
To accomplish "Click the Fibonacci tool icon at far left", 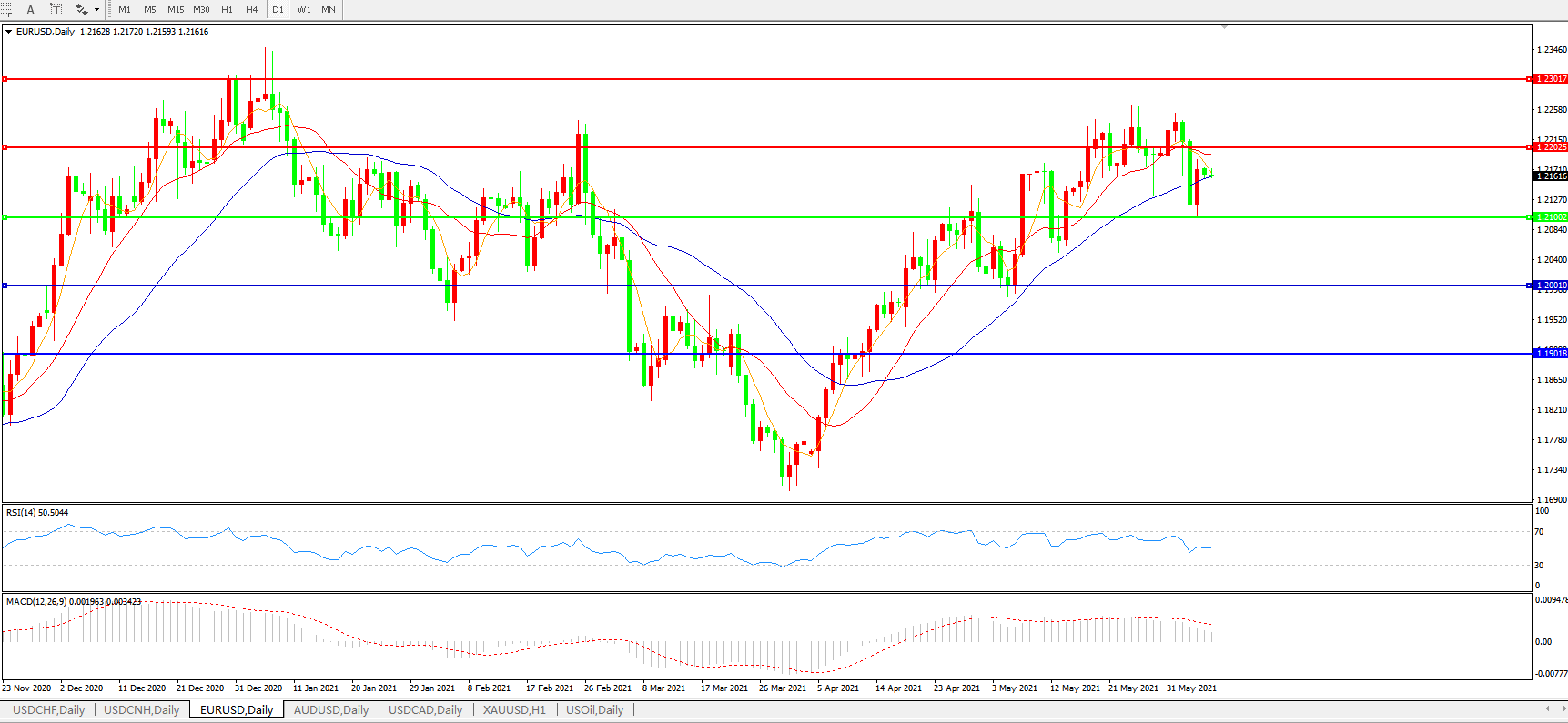I will [6, 9].
